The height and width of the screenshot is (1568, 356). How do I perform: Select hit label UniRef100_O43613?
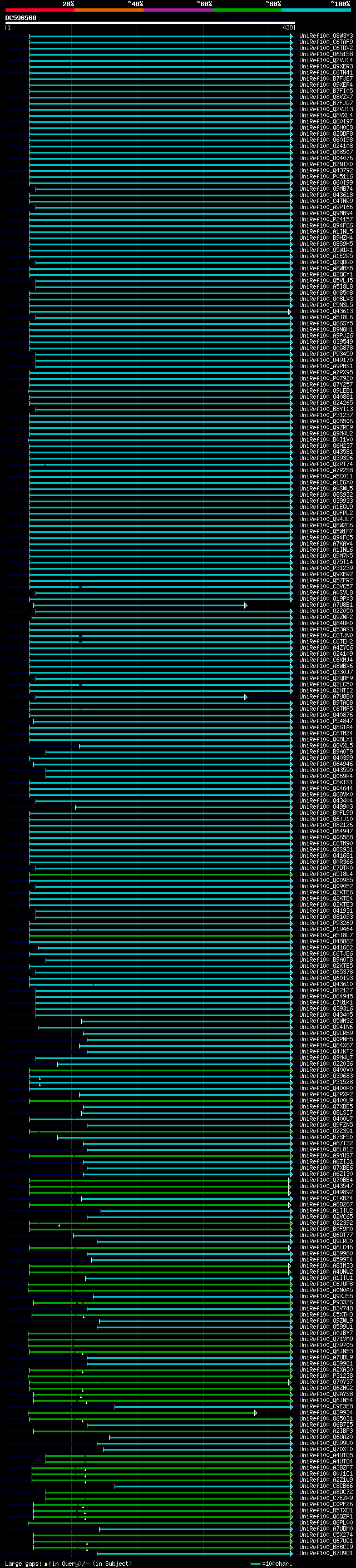[326, 311]
